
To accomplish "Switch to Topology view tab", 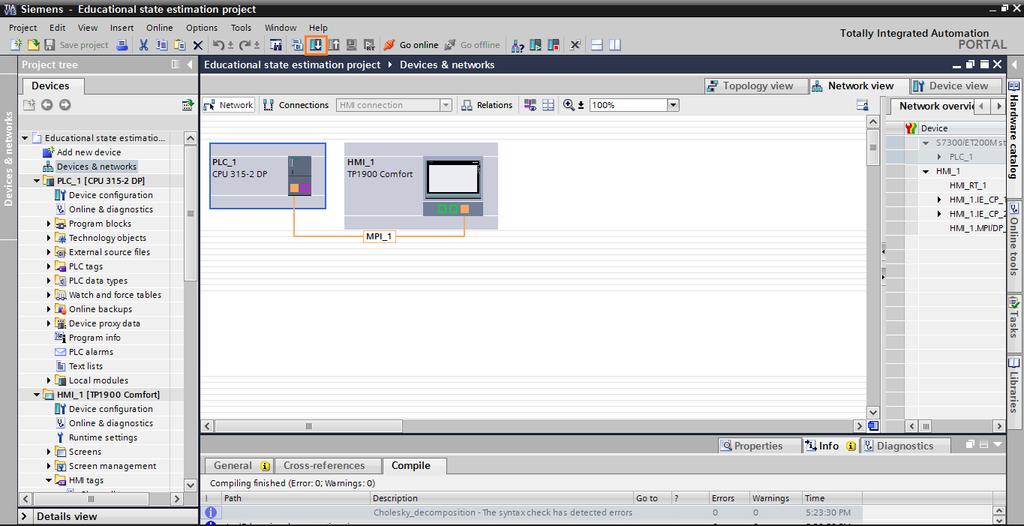I will click(756, 86).
